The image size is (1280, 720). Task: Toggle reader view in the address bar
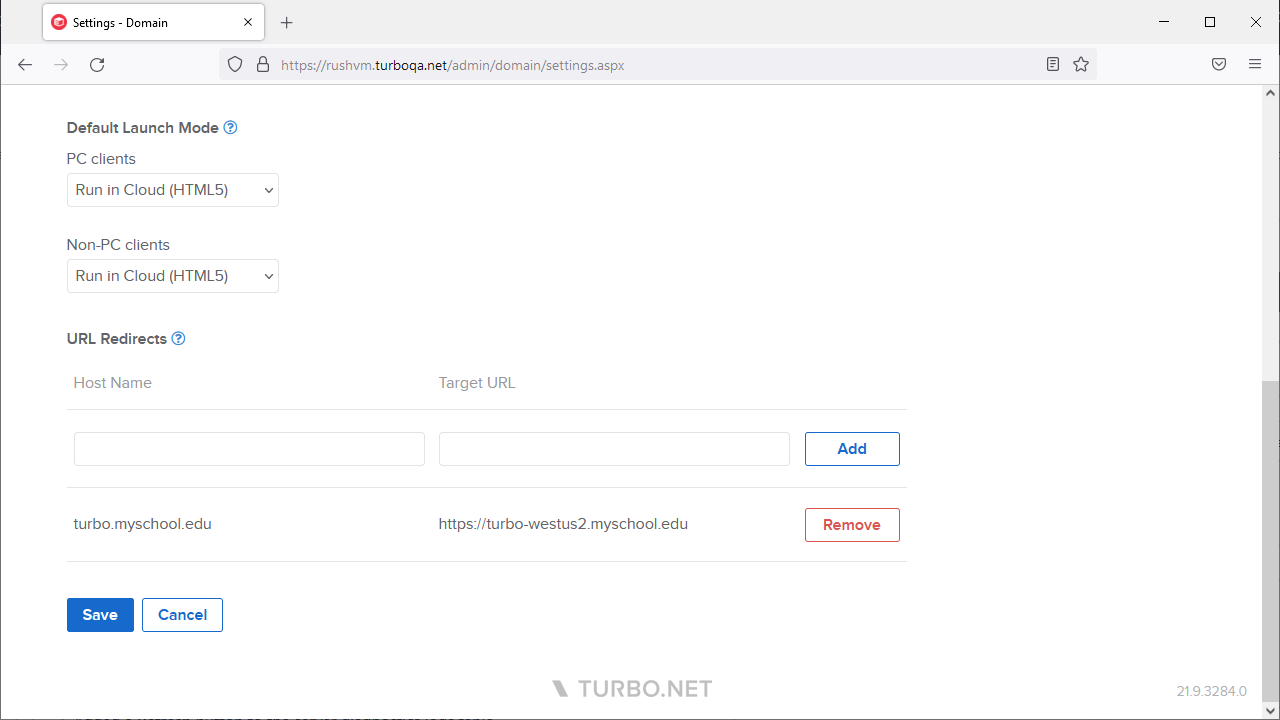tap(1052, 64)
